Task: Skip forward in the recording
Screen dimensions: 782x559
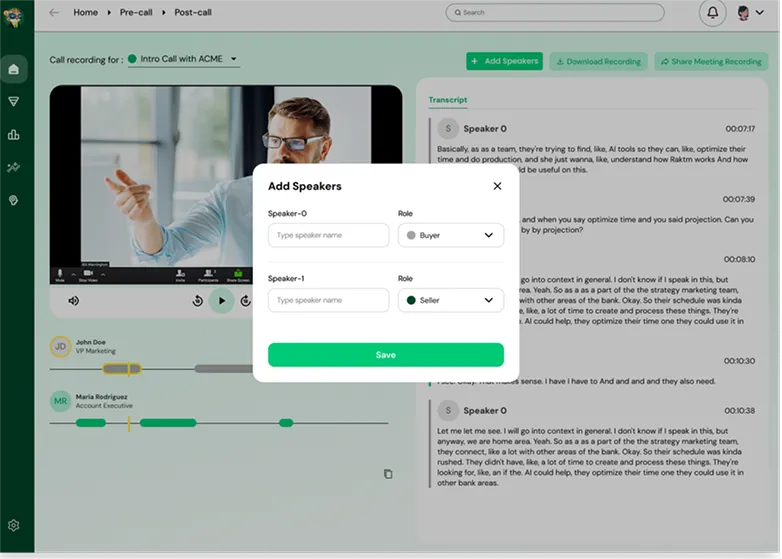Action: coord(246,301)
